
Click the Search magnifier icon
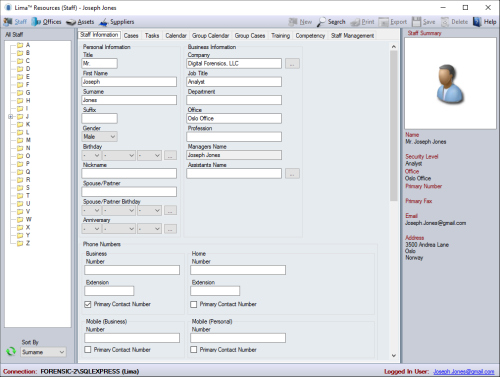321,22
